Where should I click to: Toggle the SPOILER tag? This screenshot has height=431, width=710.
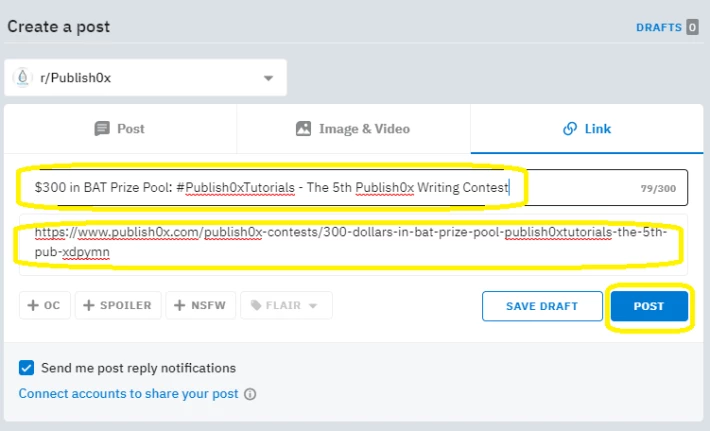pyautogui.click(x=118, y=305)
